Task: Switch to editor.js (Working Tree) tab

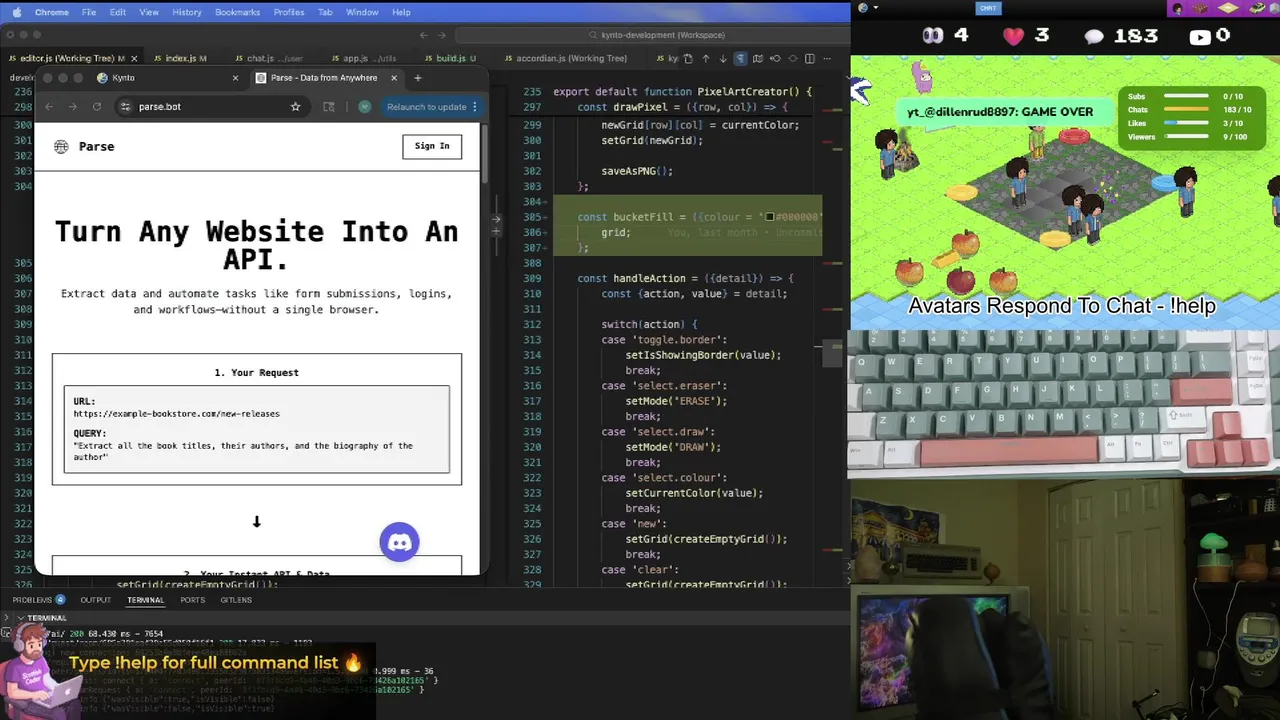Action: point(72,58)
